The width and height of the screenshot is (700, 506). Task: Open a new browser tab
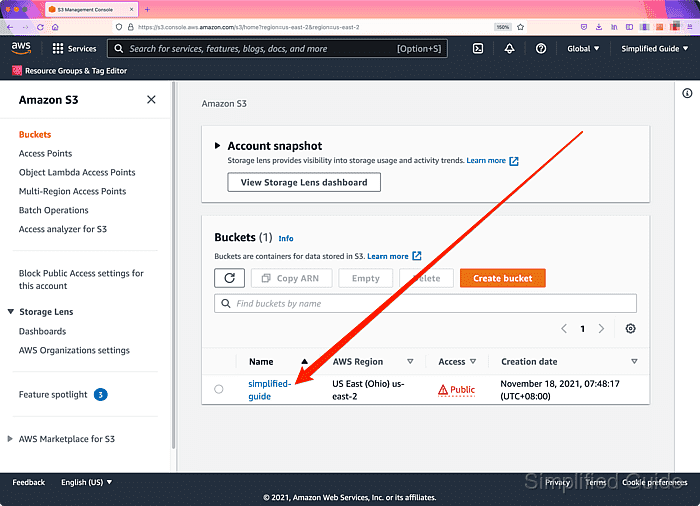[147, 9]
